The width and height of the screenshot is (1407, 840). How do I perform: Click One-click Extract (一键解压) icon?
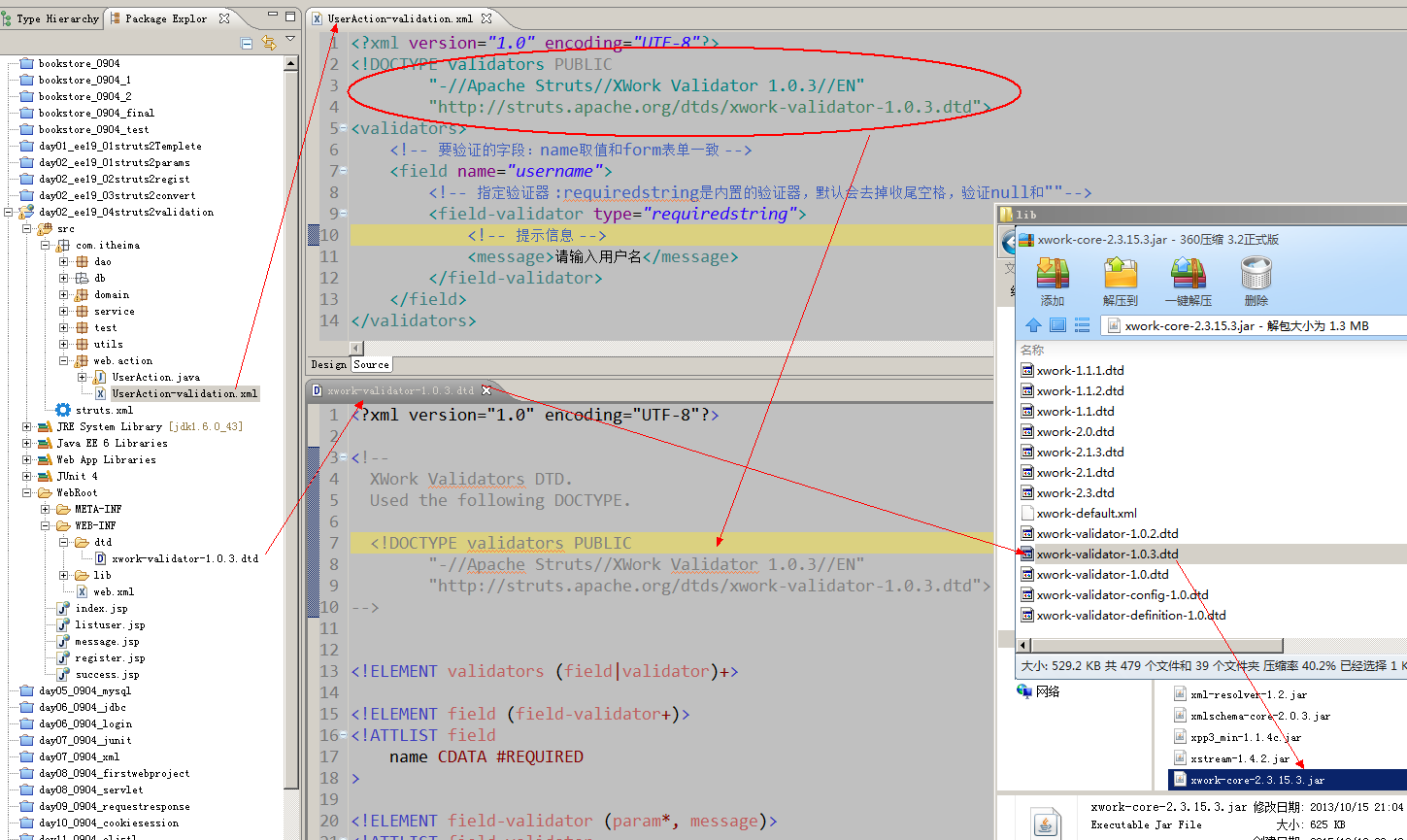pyautogui.click(x=1189, y=282)
